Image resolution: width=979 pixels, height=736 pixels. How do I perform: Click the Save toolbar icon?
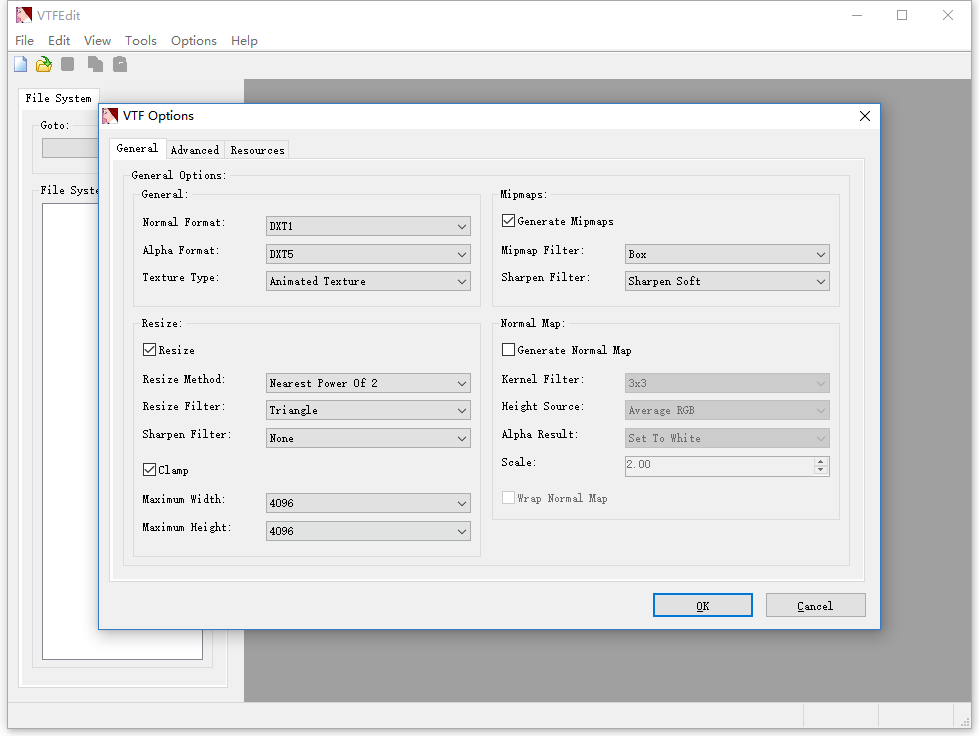tap(68, 64)
